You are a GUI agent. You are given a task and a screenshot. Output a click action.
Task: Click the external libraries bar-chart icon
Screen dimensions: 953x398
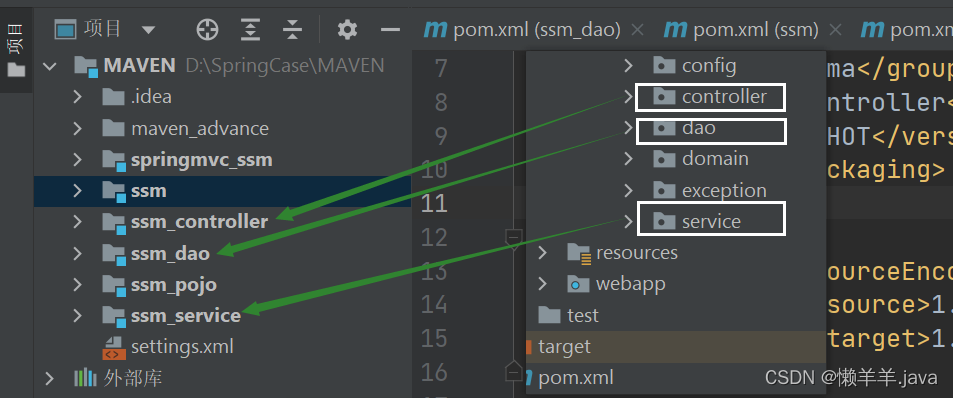coord(86,379)
